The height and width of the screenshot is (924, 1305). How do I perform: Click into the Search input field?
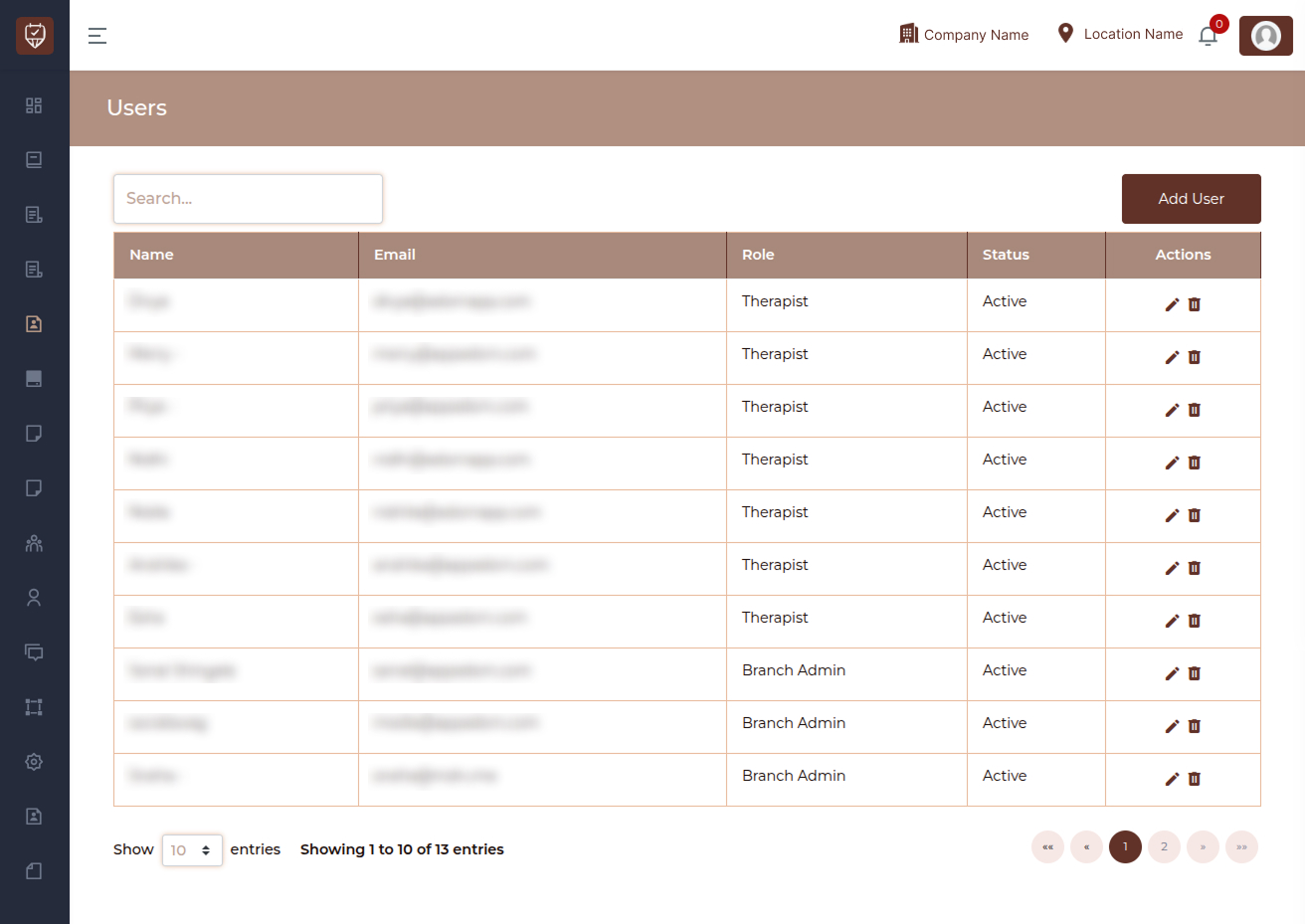click(x=248, y=199)
